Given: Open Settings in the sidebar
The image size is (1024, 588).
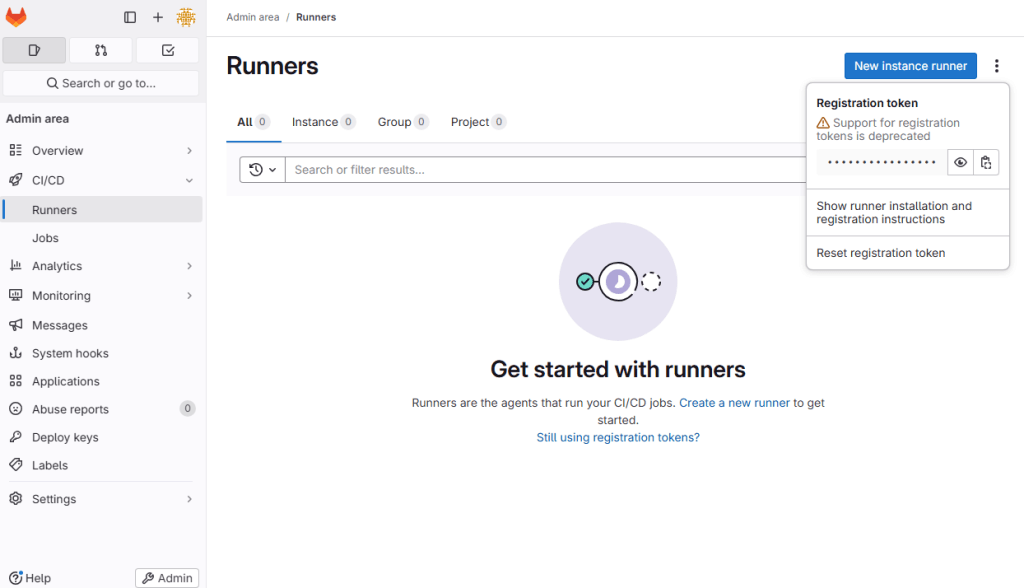Looking at the screenshot, I should tap(101, 498).
